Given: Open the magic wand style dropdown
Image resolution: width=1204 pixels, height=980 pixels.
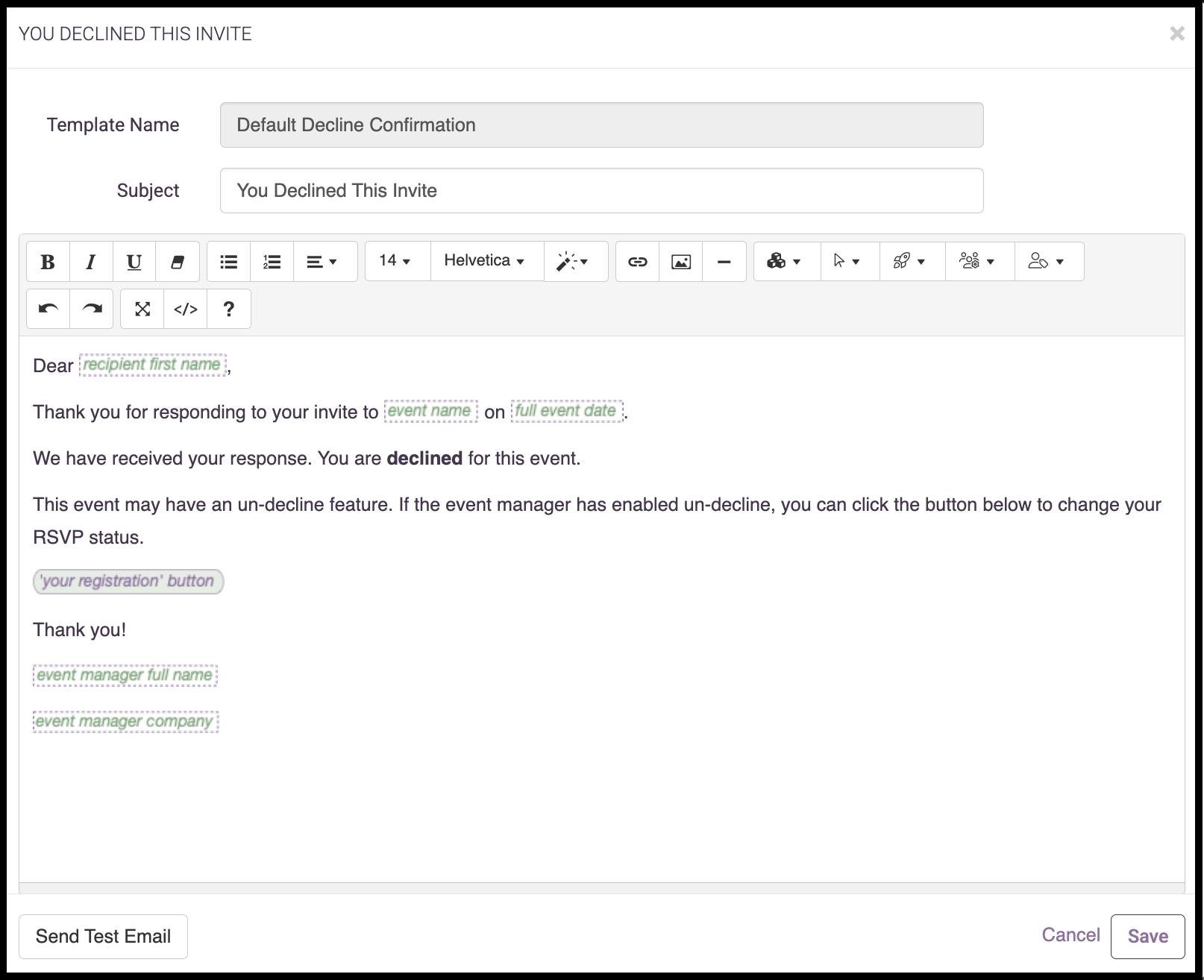Looking at the screenshot, I should pyautogui.click(x=574, y=262).
